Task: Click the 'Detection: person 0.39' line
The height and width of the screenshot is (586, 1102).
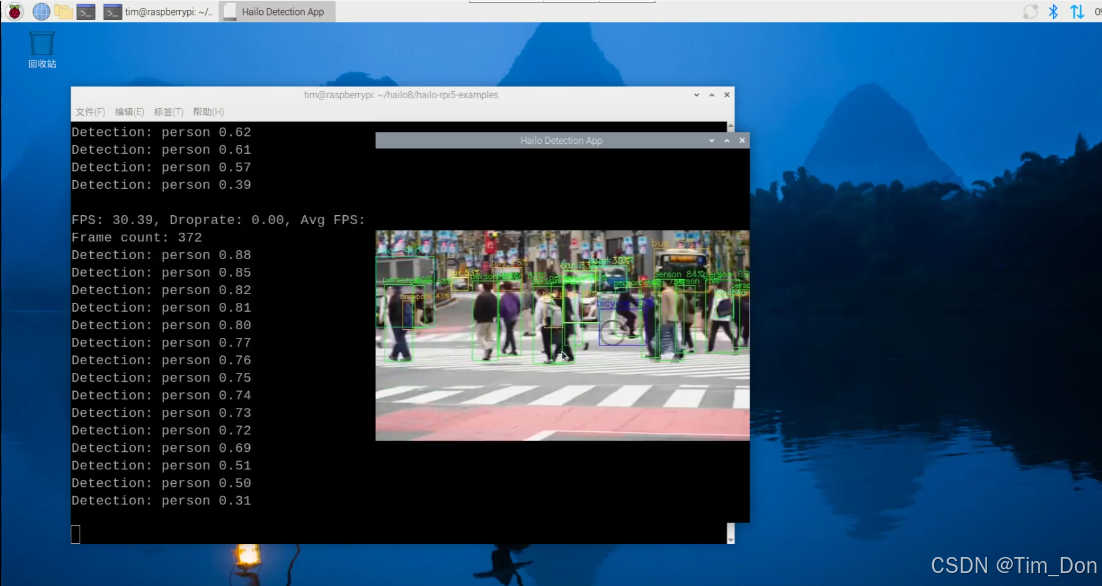Action: 161,185
